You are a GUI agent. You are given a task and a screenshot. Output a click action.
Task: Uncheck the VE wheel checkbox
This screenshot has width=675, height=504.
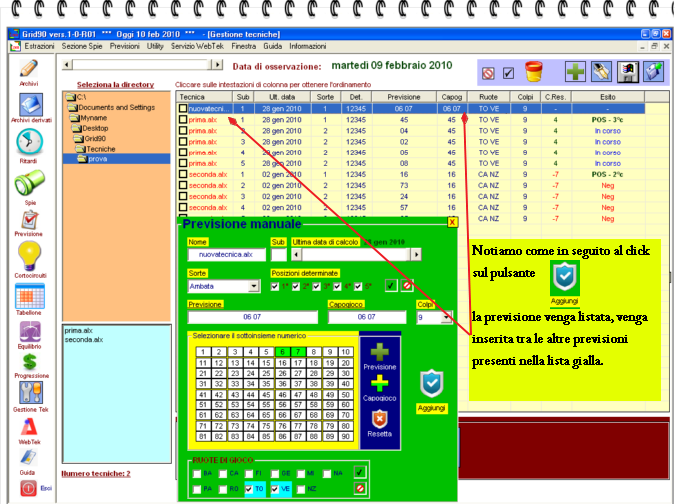coord(274,489)
